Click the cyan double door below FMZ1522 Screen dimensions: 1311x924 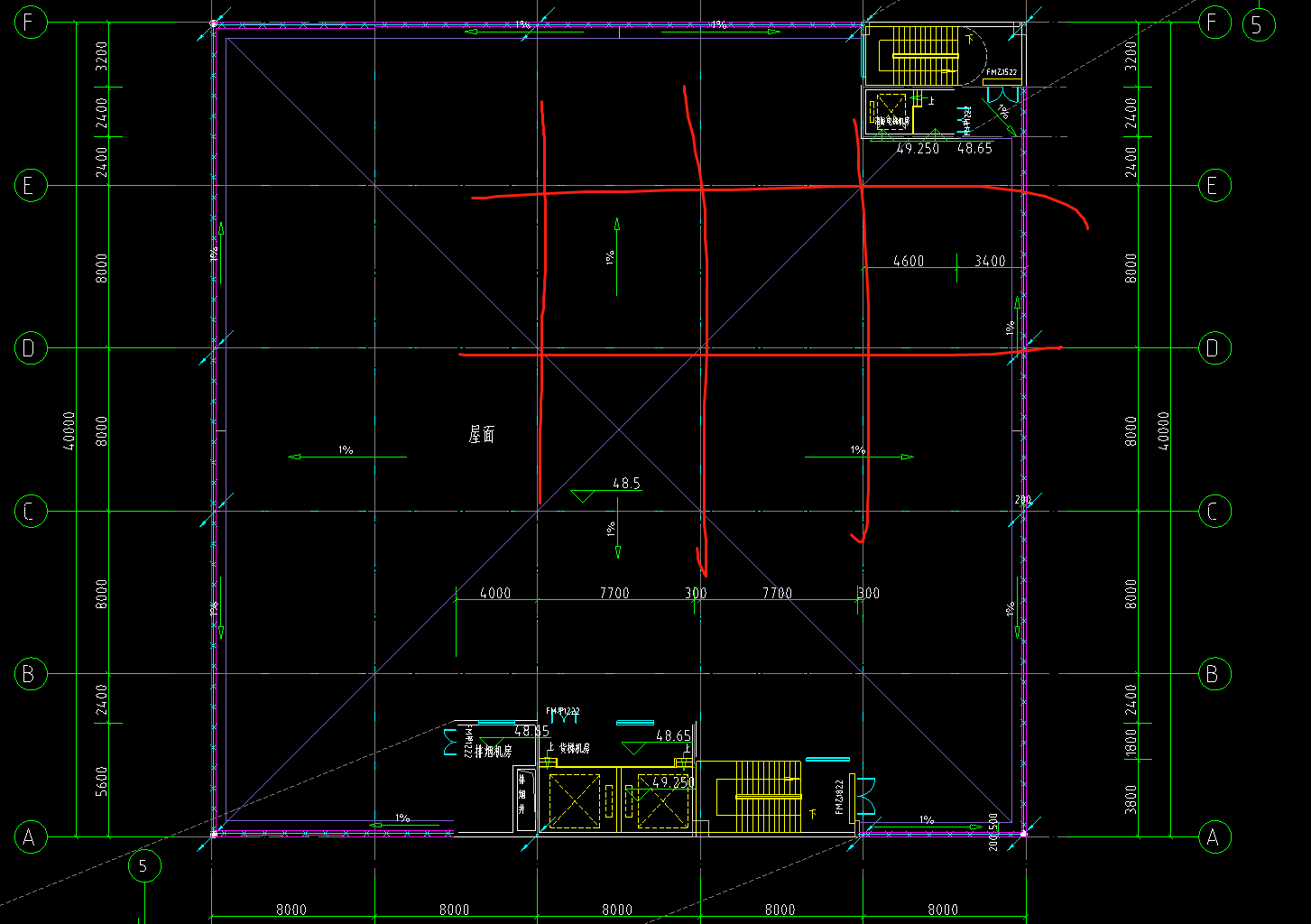tap(1003, 96)
